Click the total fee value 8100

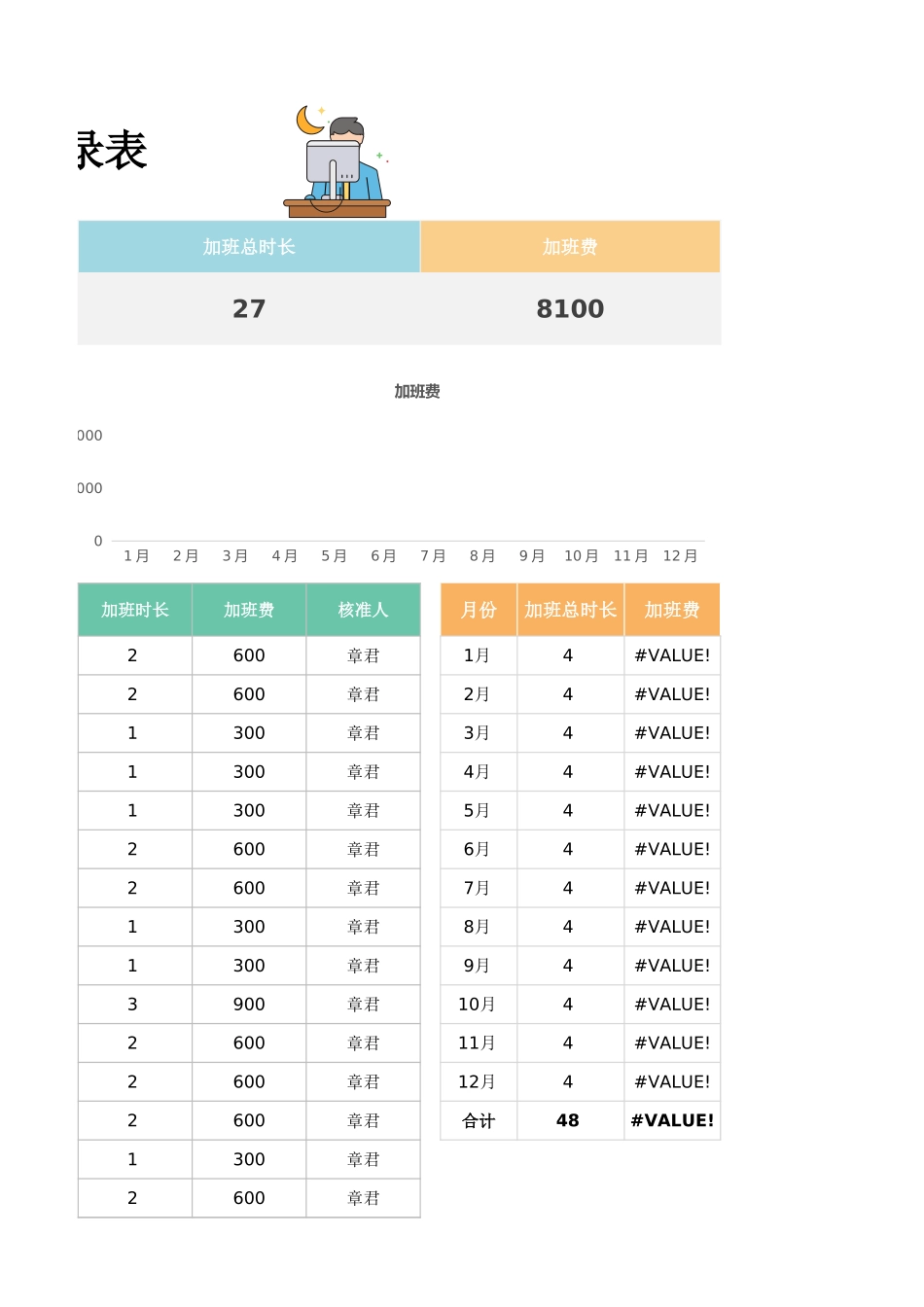[x=570, y=309]
